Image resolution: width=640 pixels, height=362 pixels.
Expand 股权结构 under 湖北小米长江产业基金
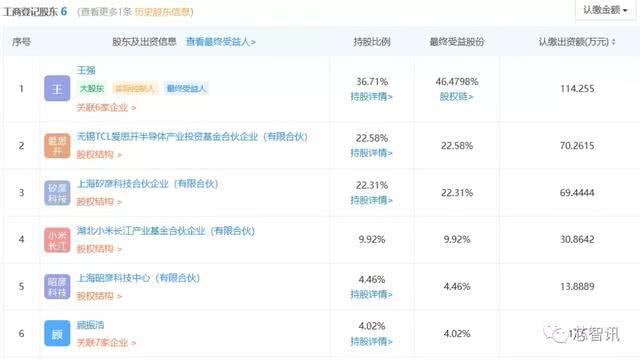[x=99, y=249]
